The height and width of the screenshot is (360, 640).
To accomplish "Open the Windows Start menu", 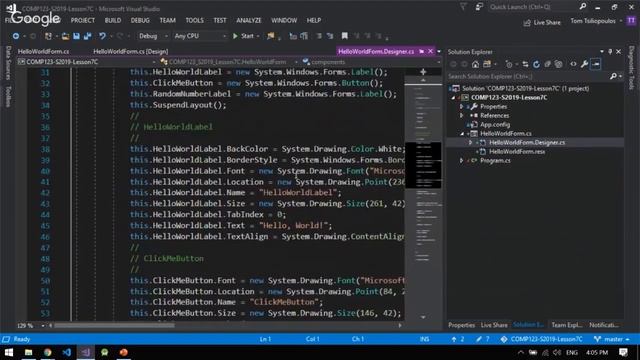I will (x=9, y=352).
